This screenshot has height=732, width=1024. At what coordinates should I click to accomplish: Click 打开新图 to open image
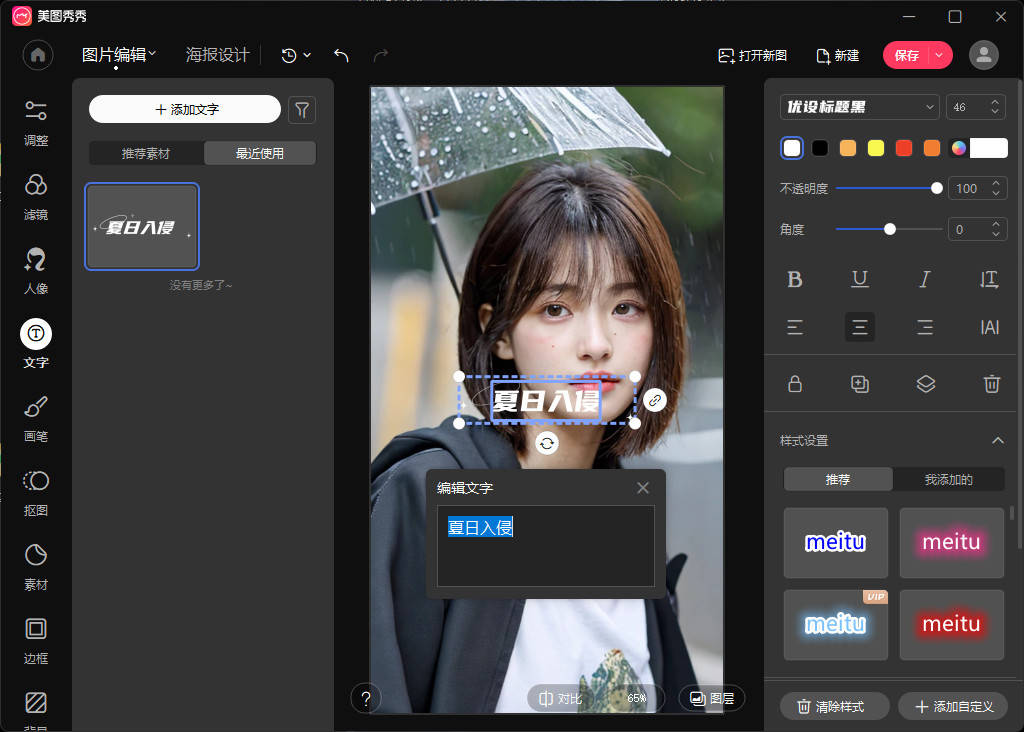click(x=752, y=56)
